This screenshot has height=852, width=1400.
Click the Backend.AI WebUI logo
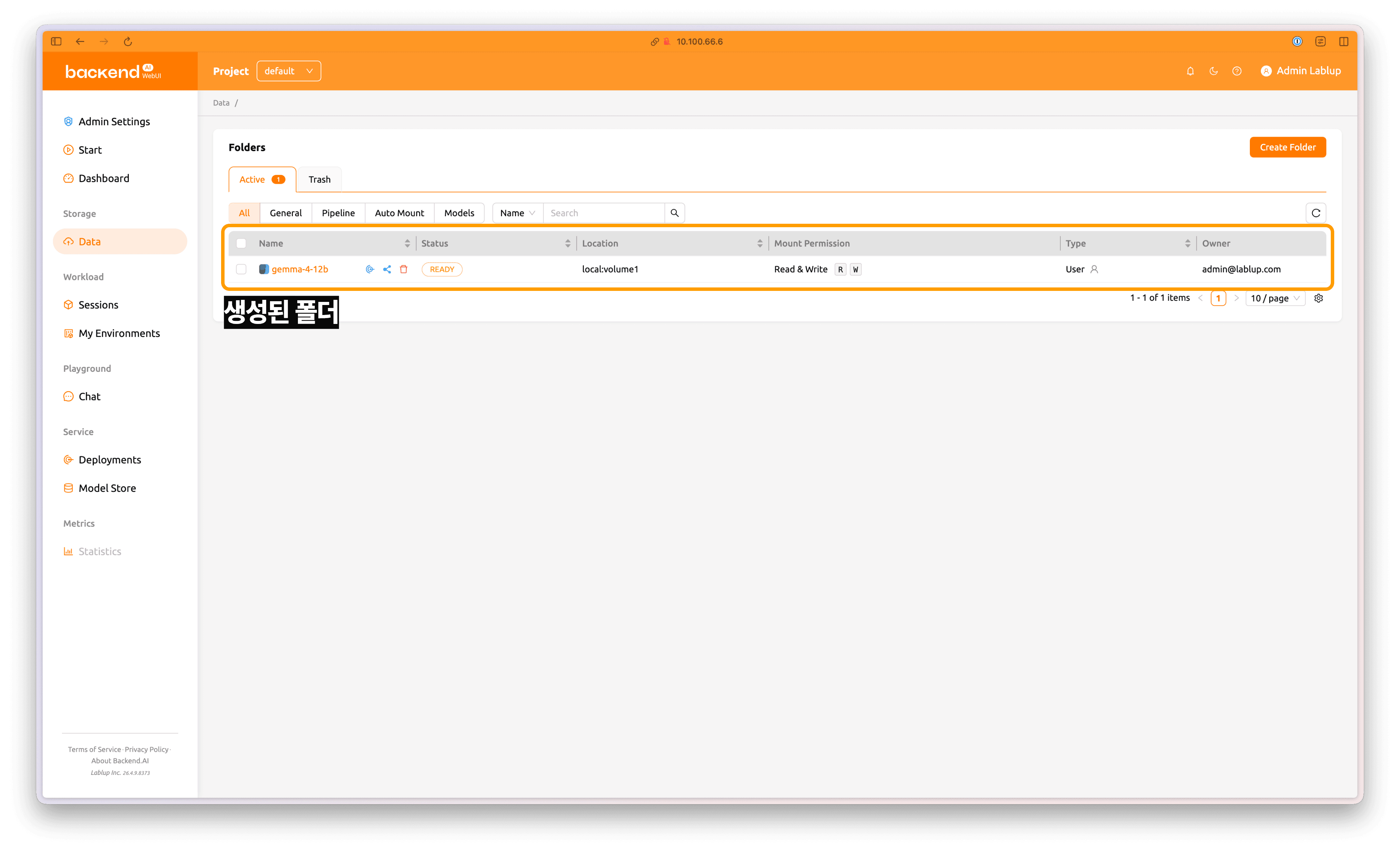pos(113,72)
